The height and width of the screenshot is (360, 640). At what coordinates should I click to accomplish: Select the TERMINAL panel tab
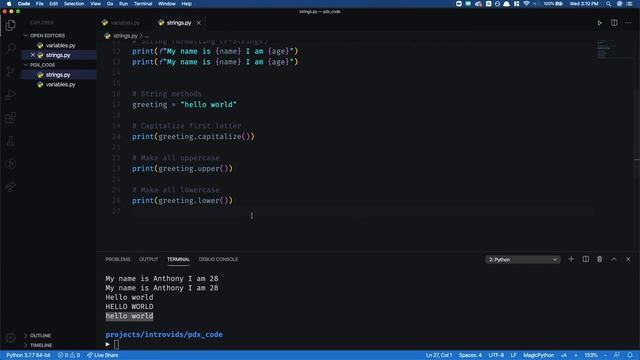[178, 260]
